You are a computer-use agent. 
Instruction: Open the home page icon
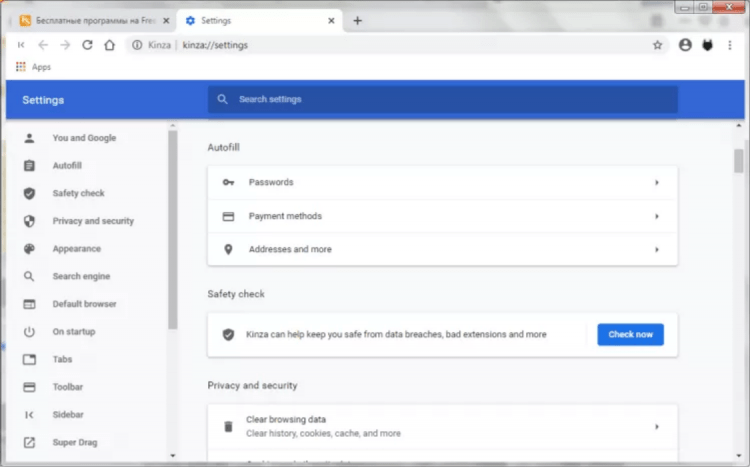[x=110, y=45]
